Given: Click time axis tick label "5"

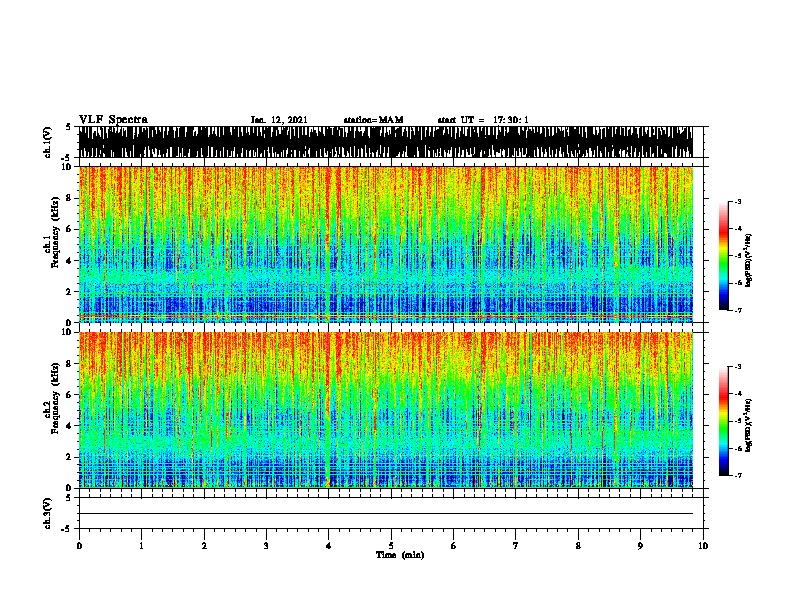Looking at the screenshot, I should click(x=391, y=546).
